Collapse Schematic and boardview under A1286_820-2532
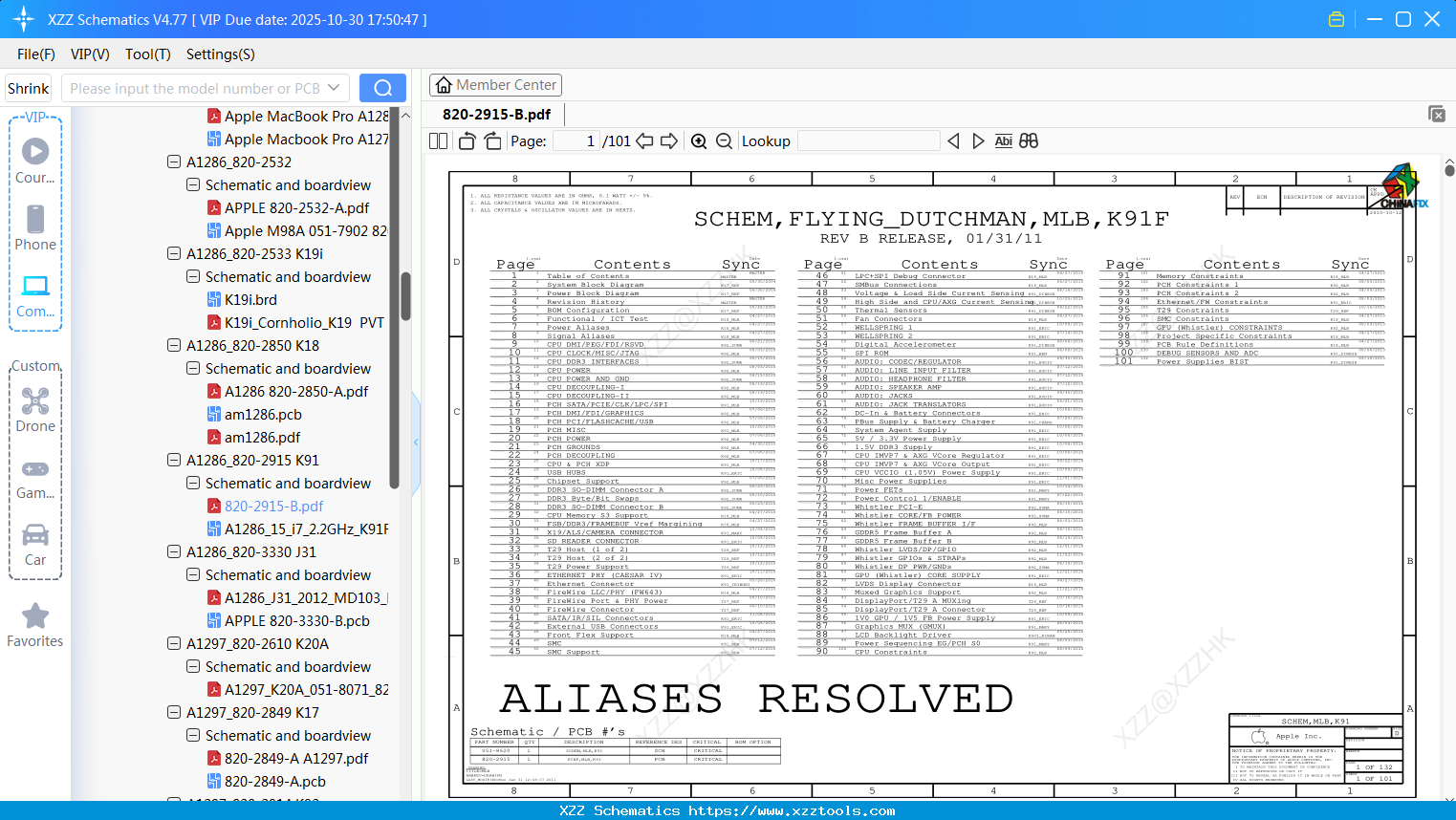This screenshot has width=1456, height=820. click(193, 184)
